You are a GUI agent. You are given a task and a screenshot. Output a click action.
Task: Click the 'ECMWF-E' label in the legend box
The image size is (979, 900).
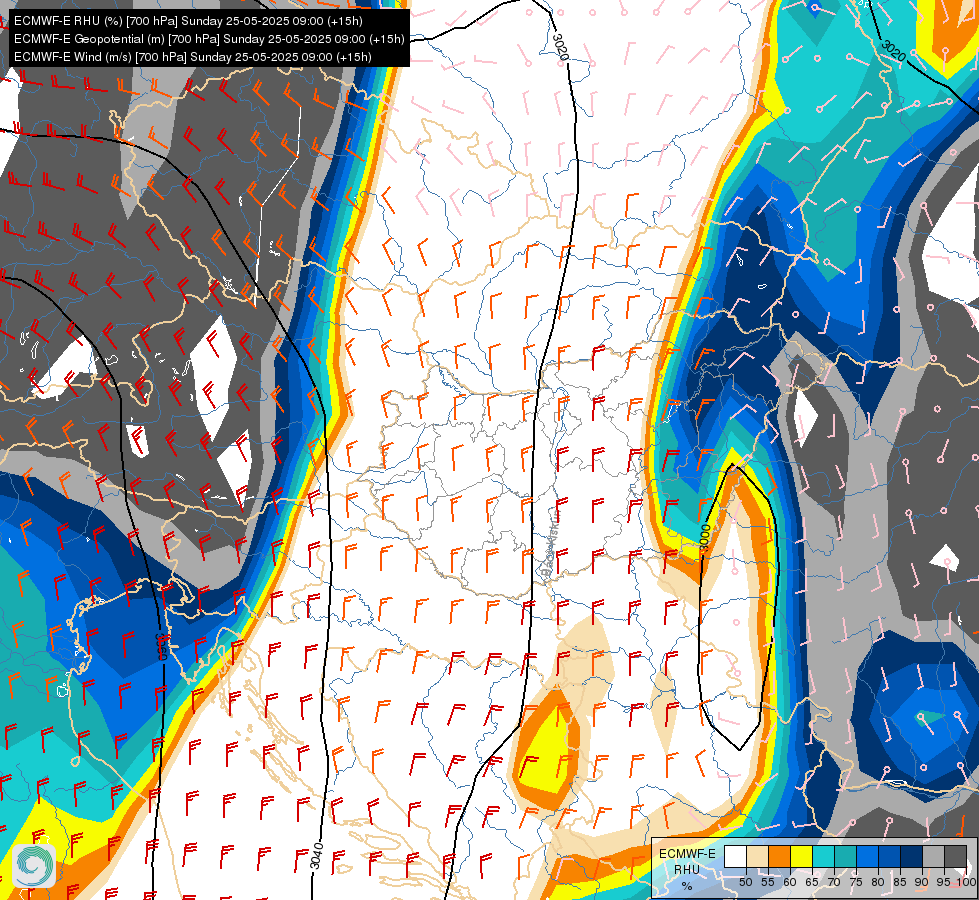tap(687, 854)
